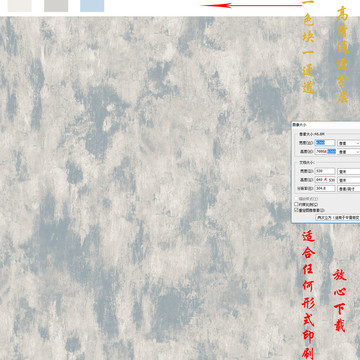Open the document height unit dropdown

[349, 180]
